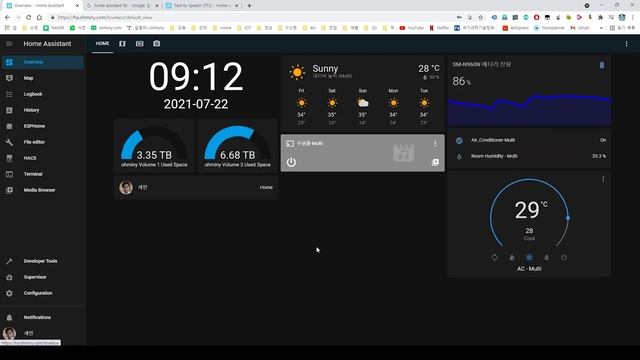Click the Room Humidity water drop icon

459,156
